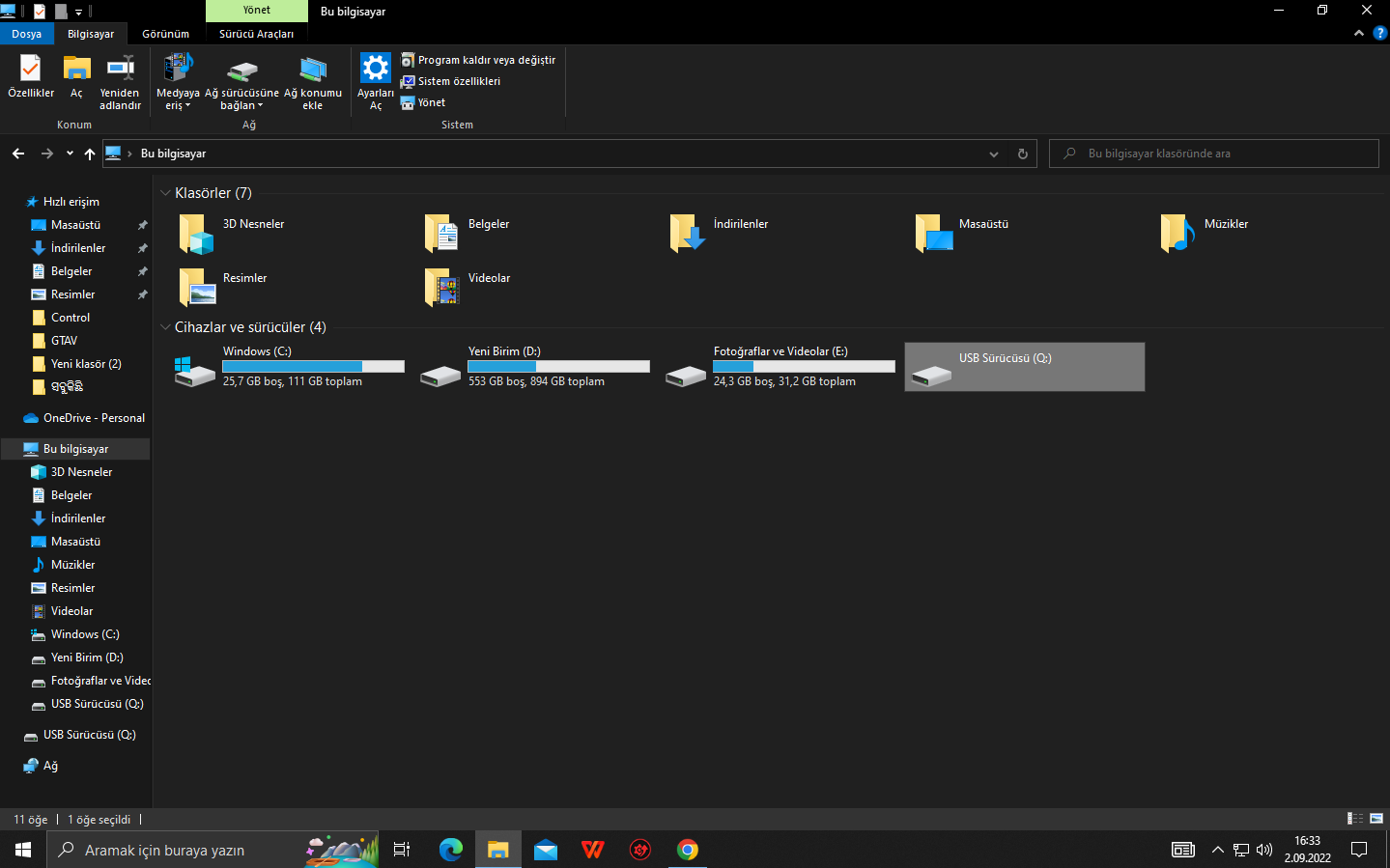Collapse the Klasörler (7) group
Viewport: 1390px width, 868px height.
click(x=165, y=193)
